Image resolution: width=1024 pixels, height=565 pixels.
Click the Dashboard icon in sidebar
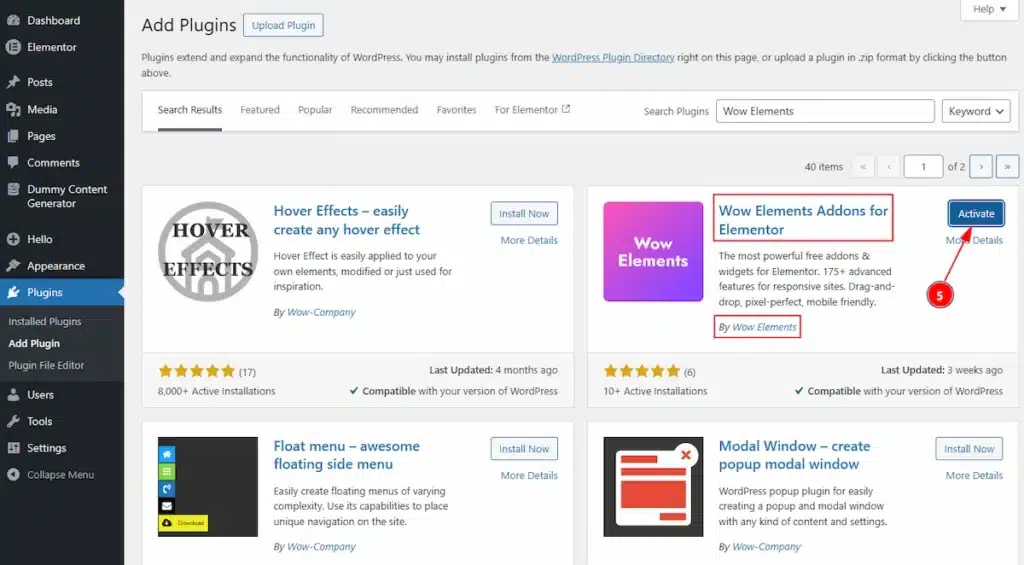click(13, 20)
